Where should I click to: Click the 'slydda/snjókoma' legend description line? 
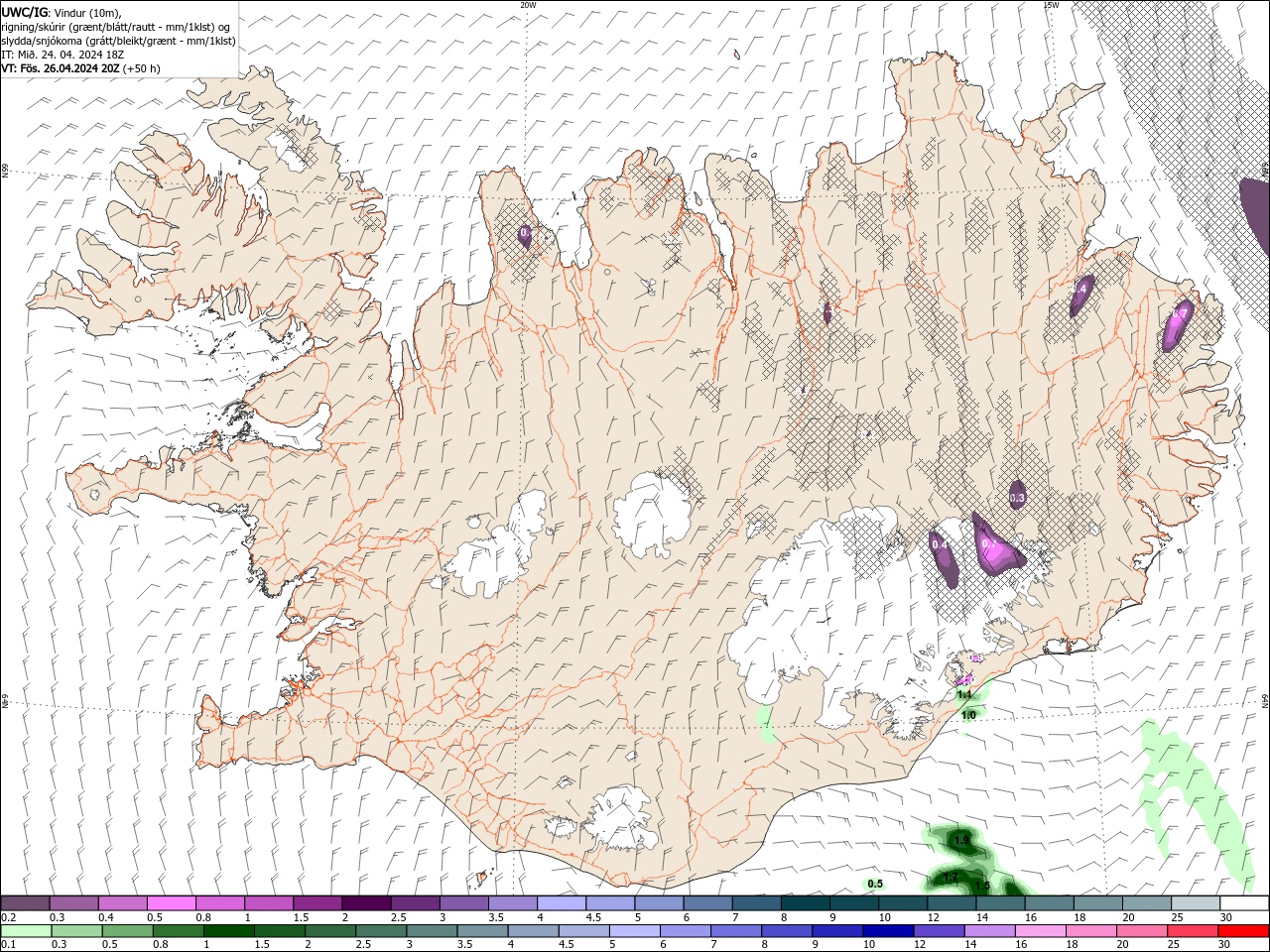(118, 41)
